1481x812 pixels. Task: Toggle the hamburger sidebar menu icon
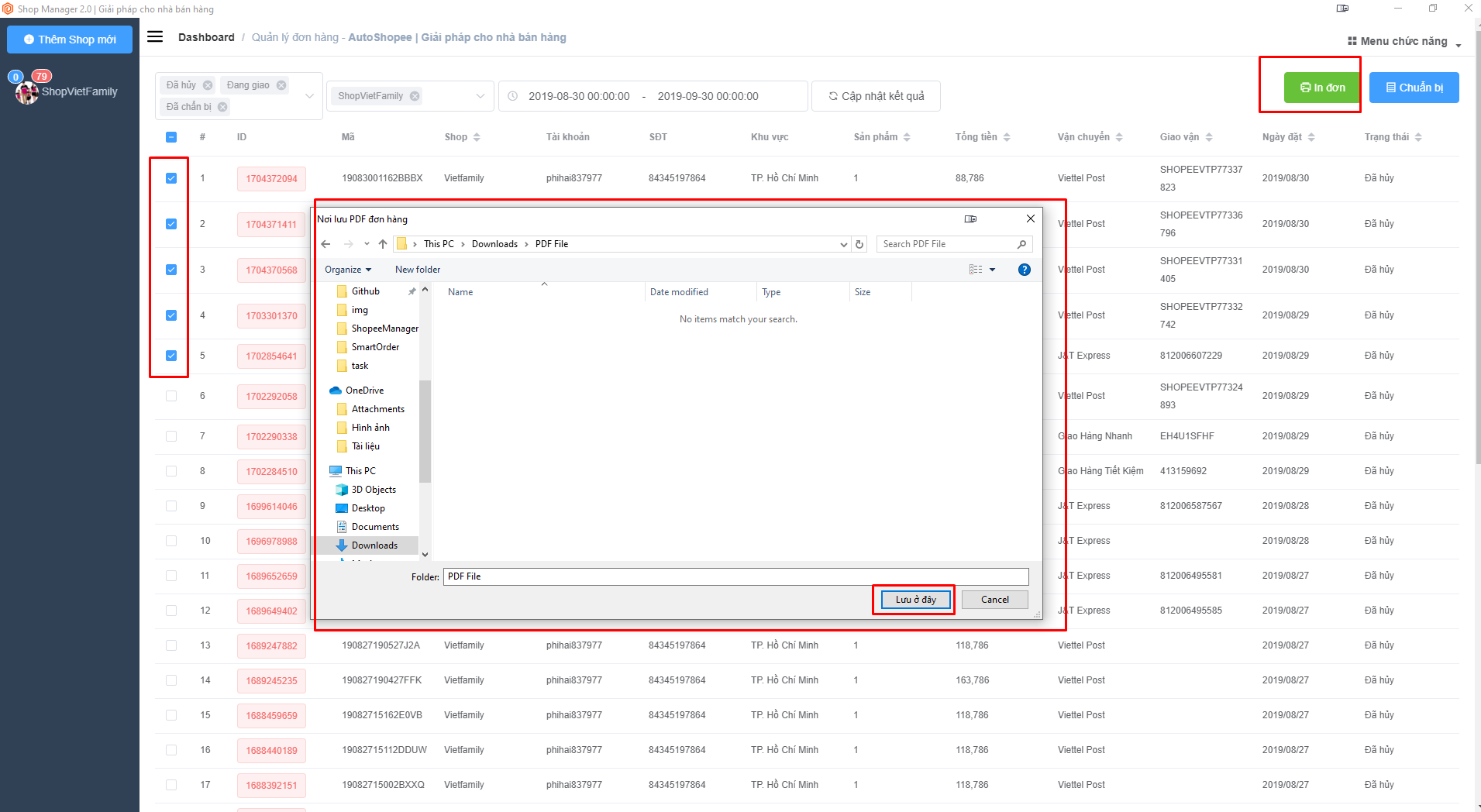coord(155,36)
